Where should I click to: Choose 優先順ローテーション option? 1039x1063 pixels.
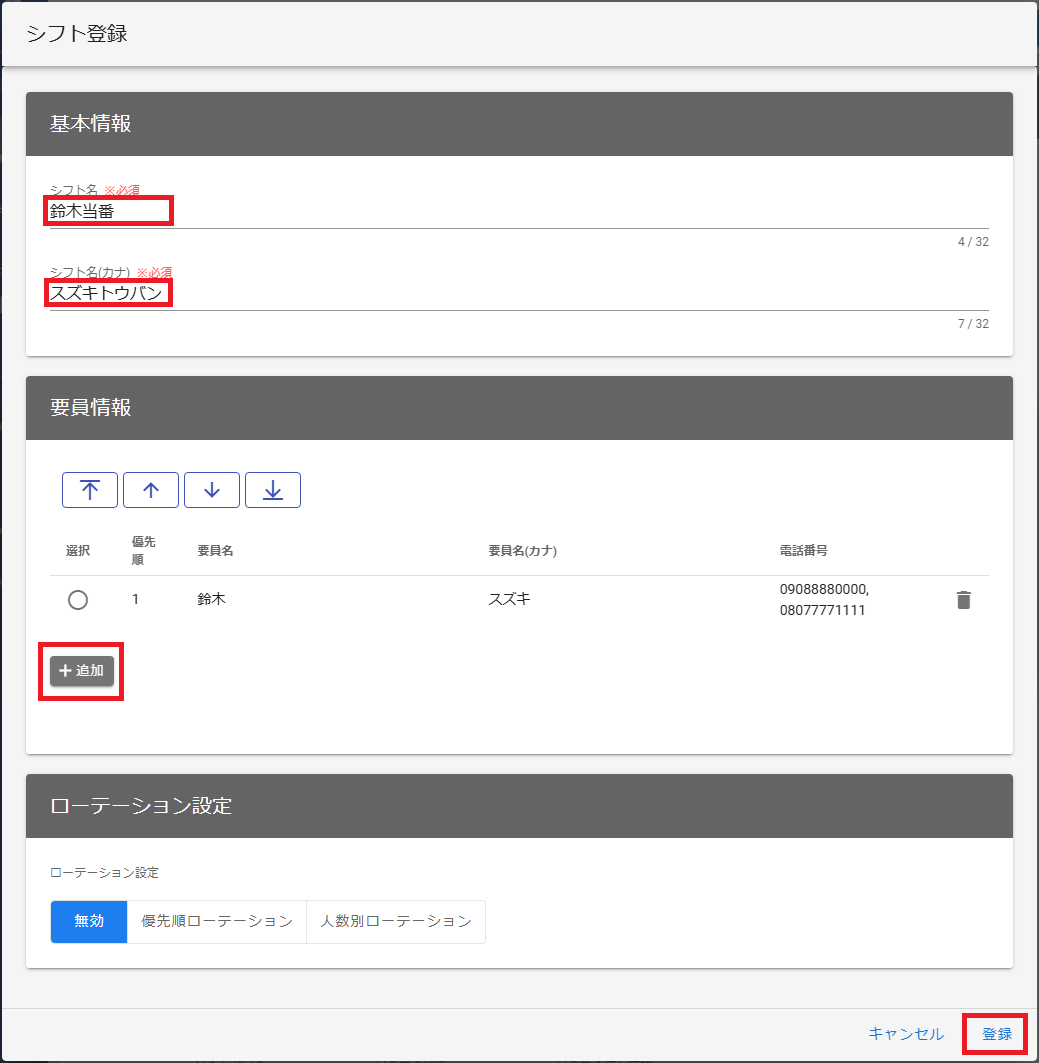click(x=217, y=922)
